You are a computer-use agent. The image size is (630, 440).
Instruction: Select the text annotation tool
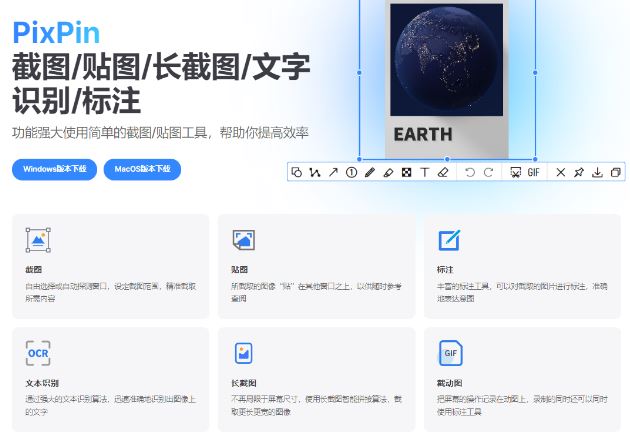pyautogui.click(x=425, y=172)
